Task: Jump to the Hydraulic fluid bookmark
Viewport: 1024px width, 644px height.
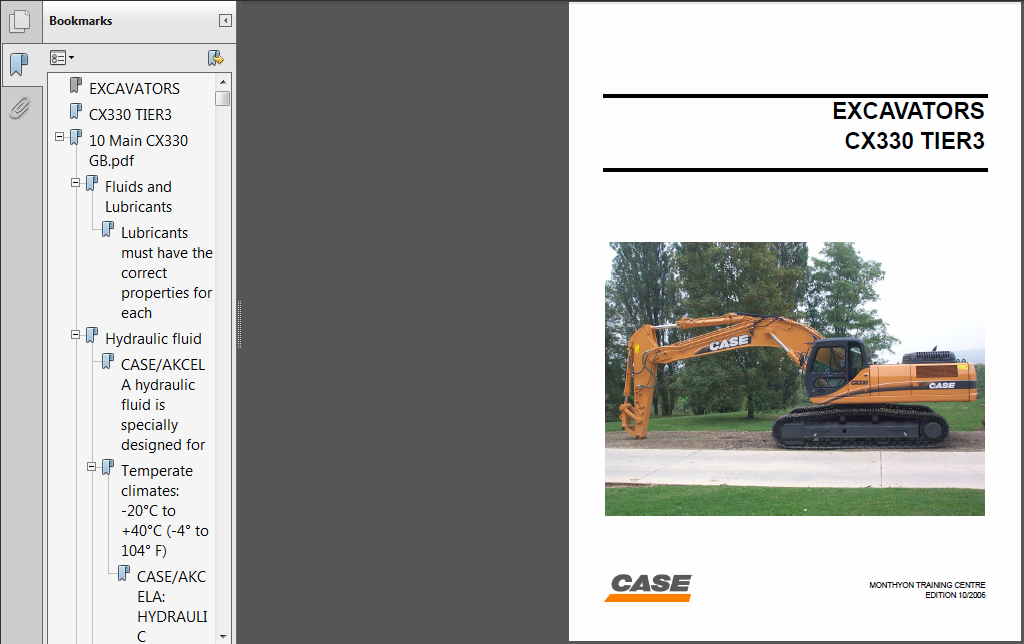Action: pos(153,338)
